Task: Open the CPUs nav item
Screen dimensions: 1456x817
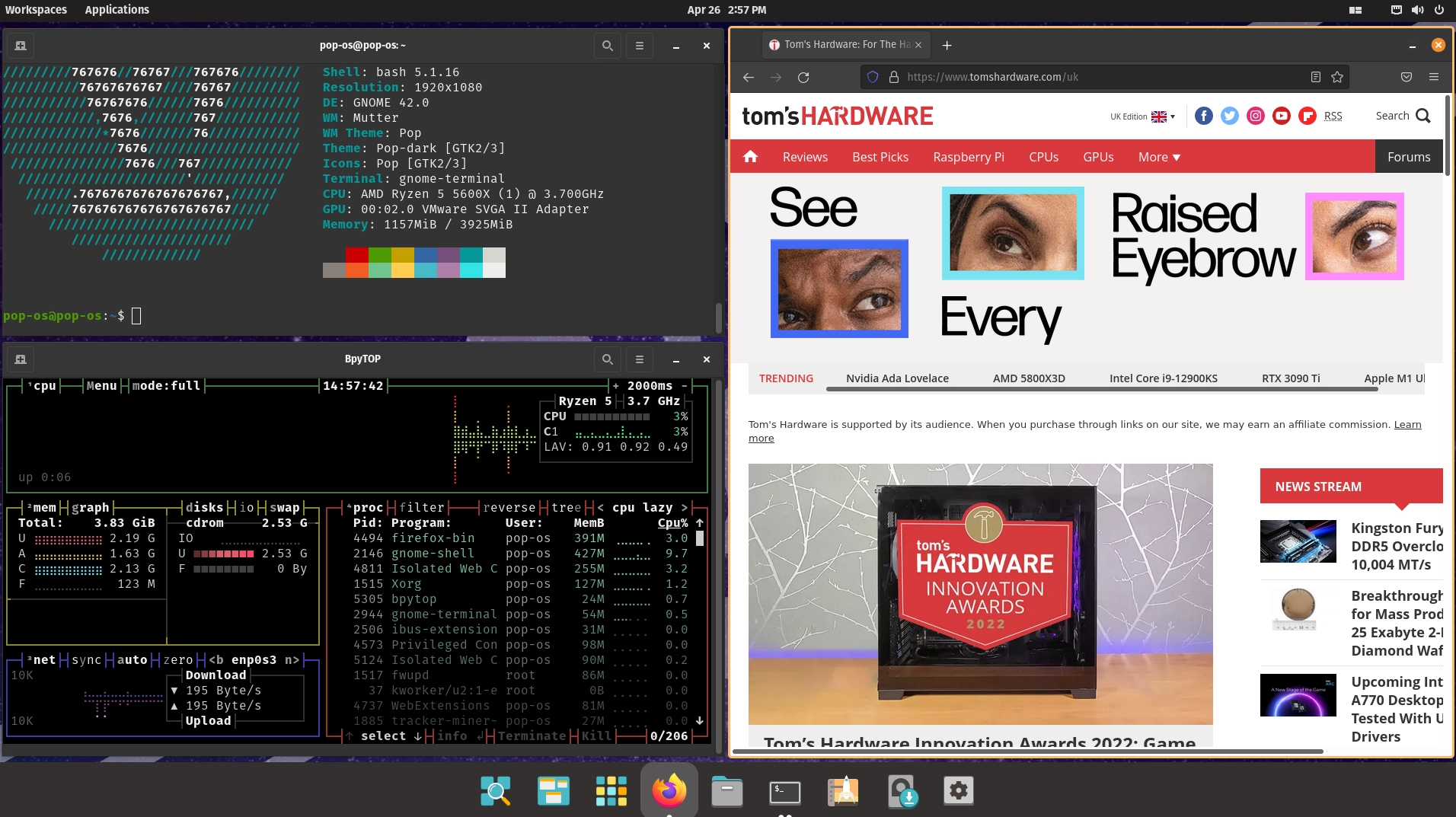Action: tap(1043, 157)
